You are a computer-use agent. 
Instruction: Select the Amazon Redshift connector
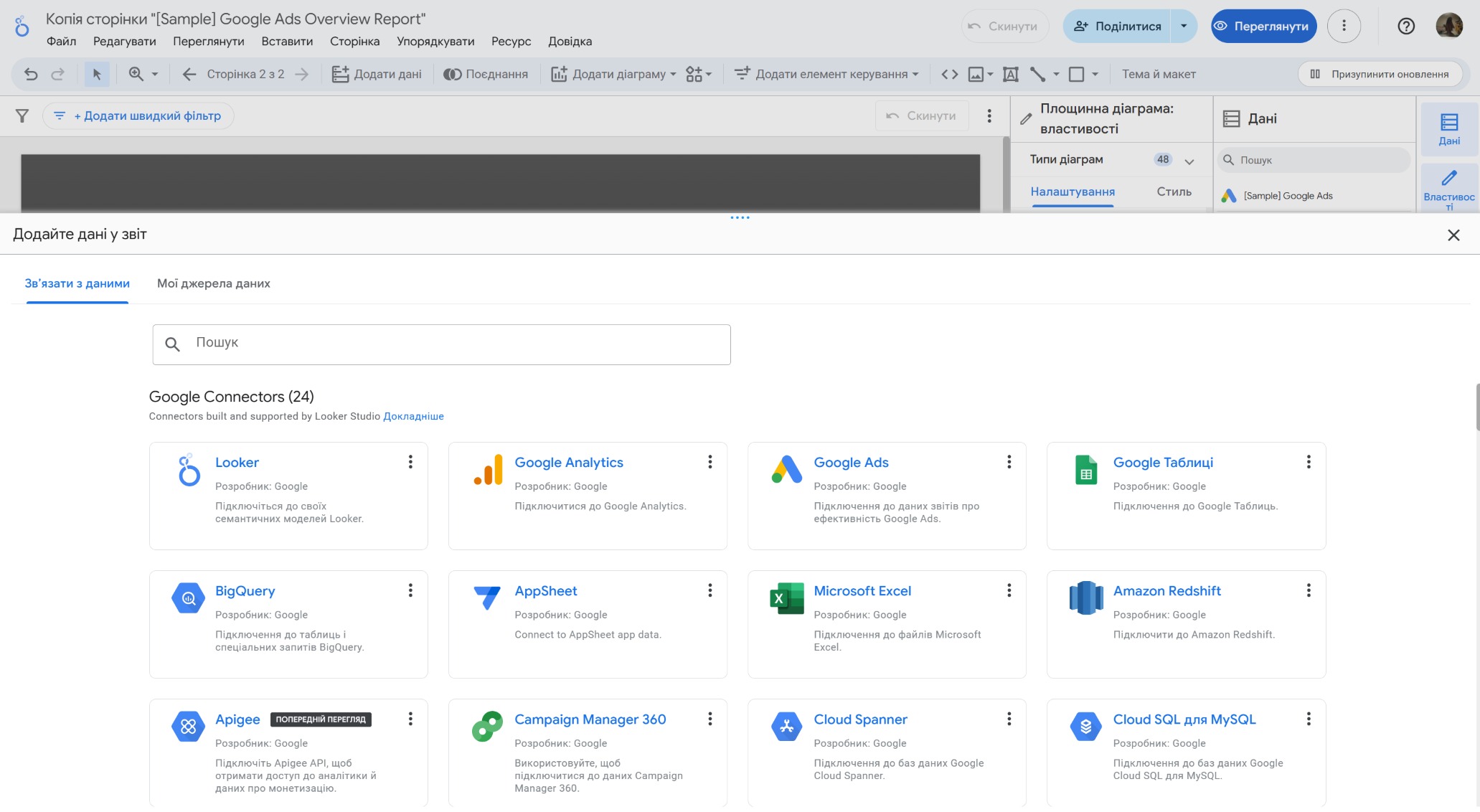coord(1186,624)
